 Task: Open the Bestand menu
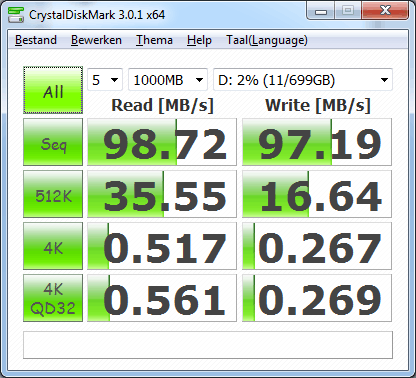tap(36, 40)
